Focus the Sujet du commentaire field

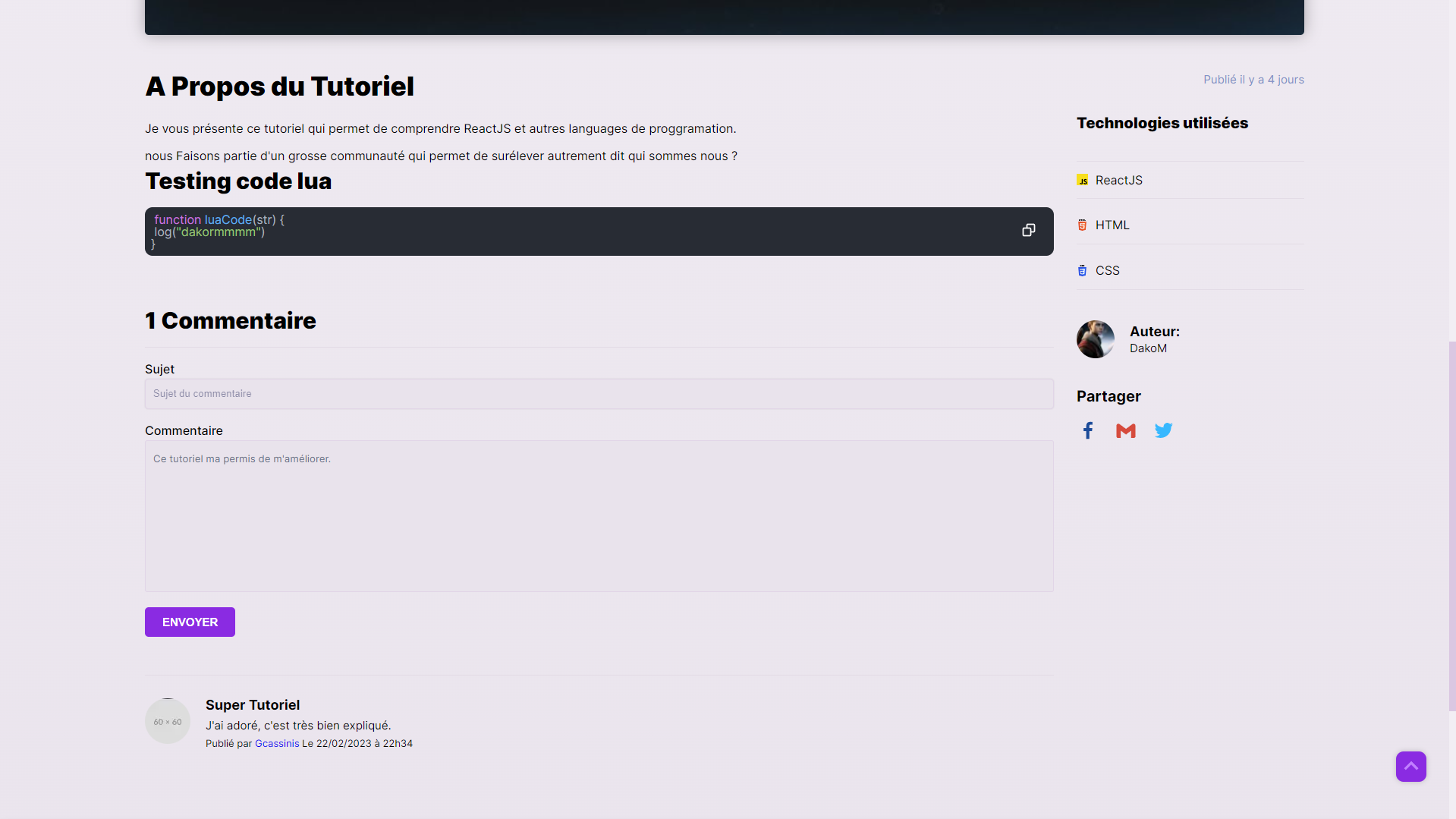click(599, 394)
